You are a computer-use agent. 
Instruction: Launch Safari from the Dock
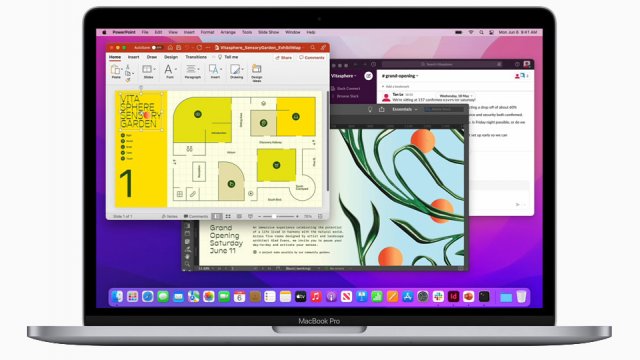point(148,297)
